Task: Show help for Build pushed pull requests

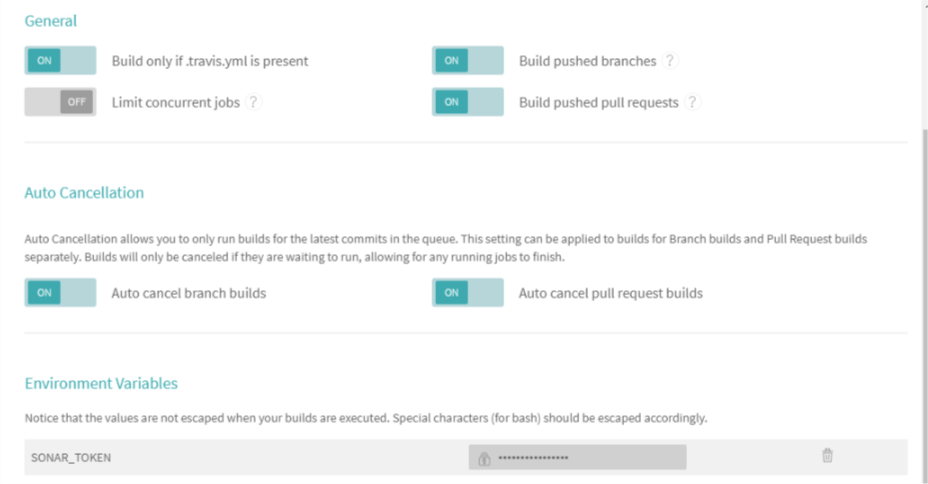Action: point(692,102)
